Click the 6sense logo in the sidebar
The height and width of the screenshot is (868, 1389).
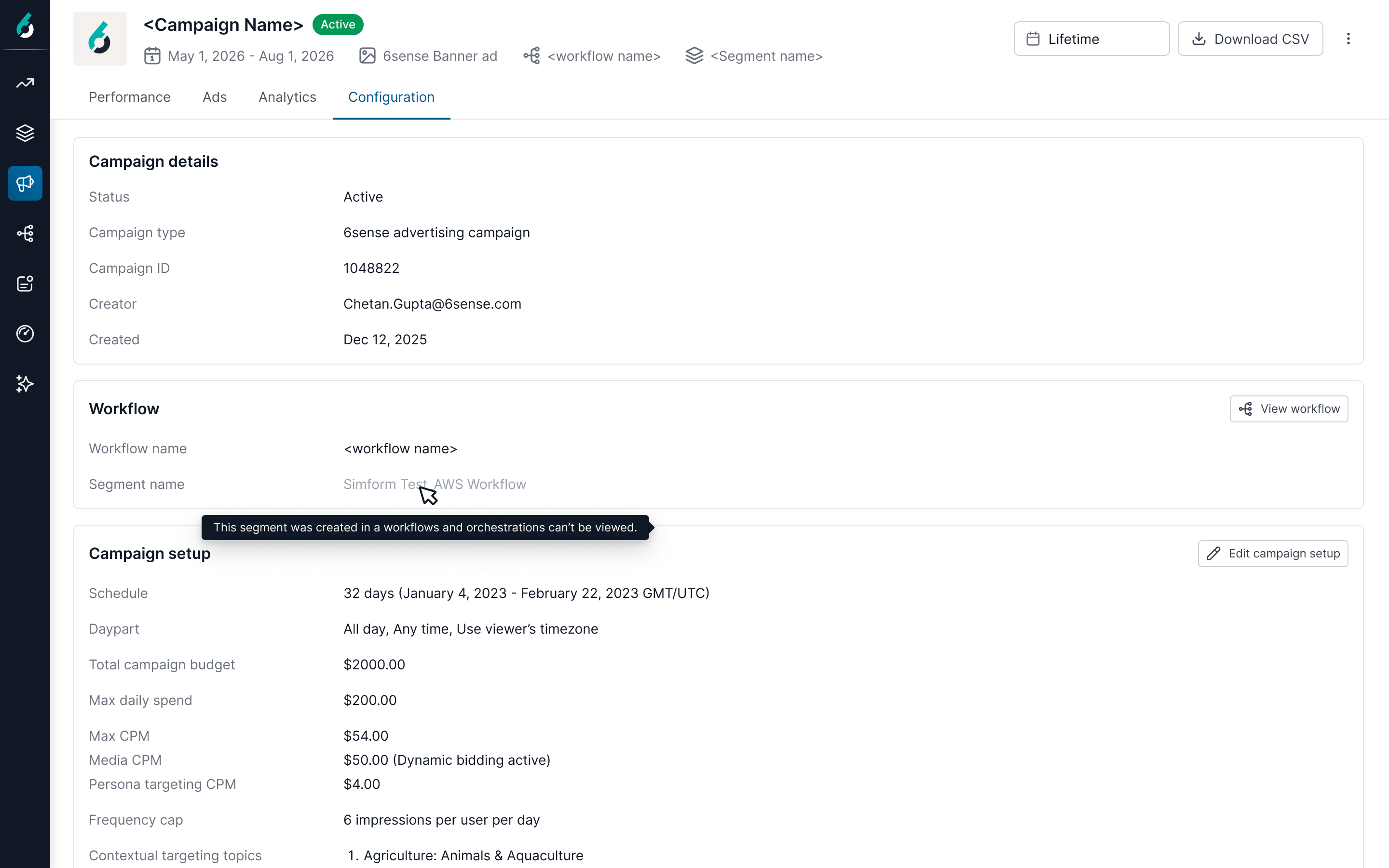(x=25, y=25)
